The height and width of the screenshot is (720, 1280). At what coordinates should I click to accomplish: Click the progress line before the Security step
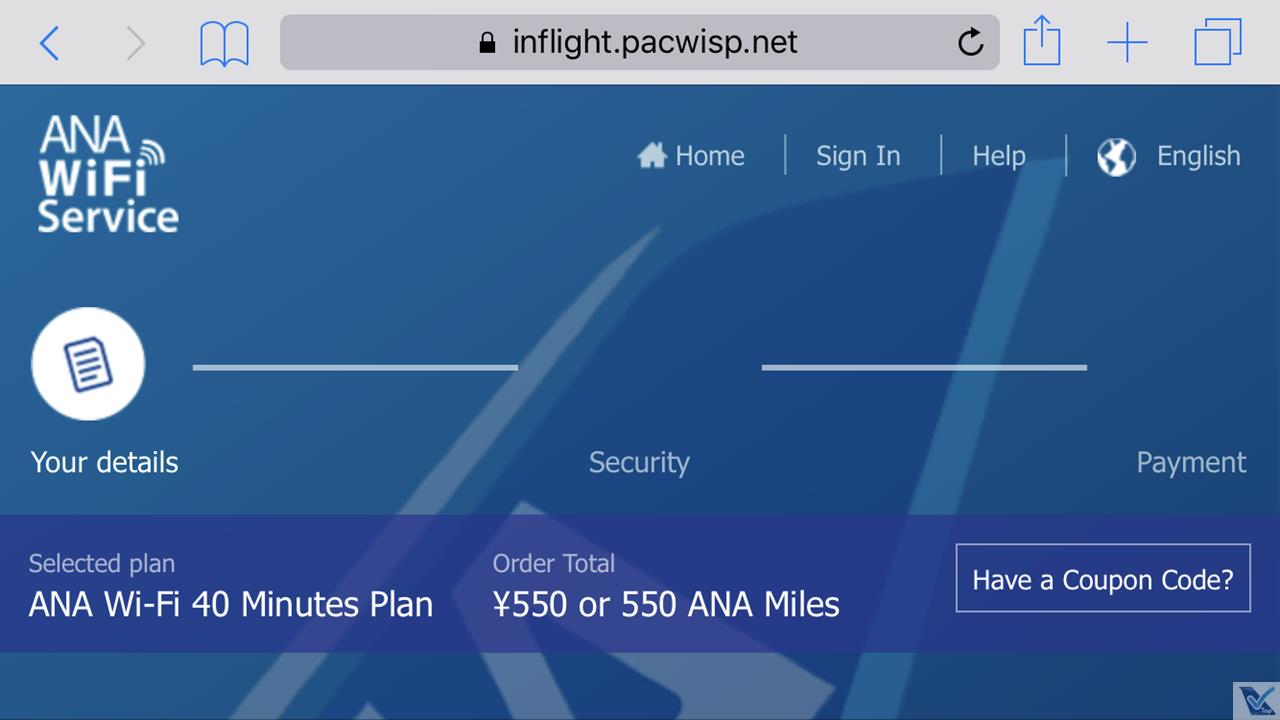[x=355, y=367]
